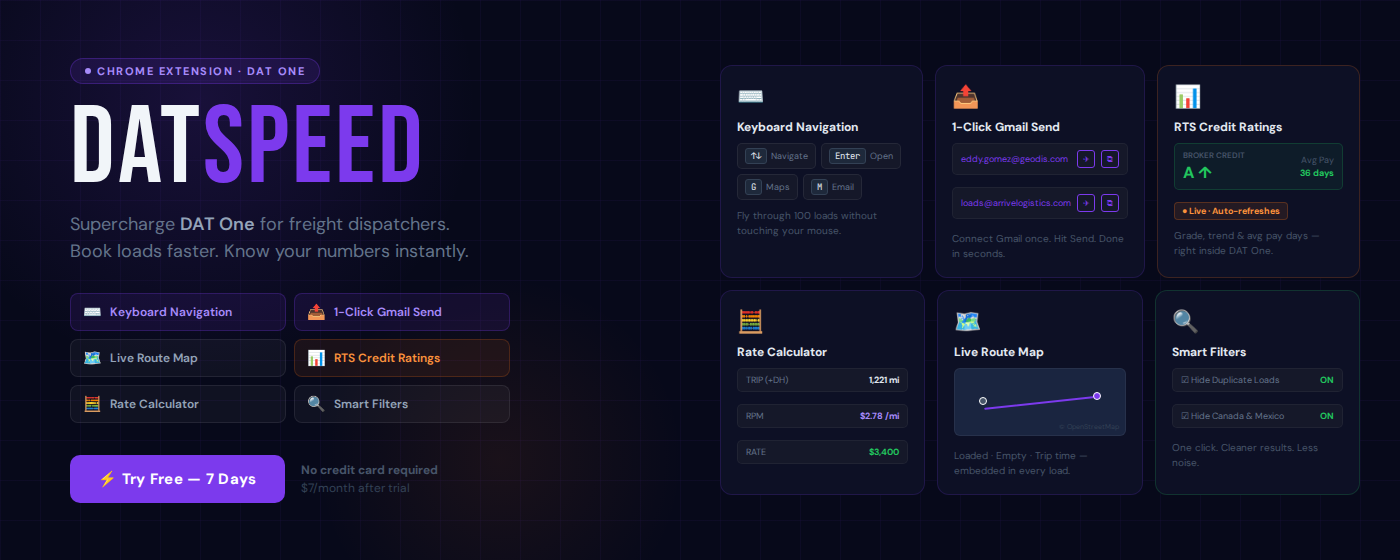Click keyboard icon in Keyboard Navigation pill

92,312
